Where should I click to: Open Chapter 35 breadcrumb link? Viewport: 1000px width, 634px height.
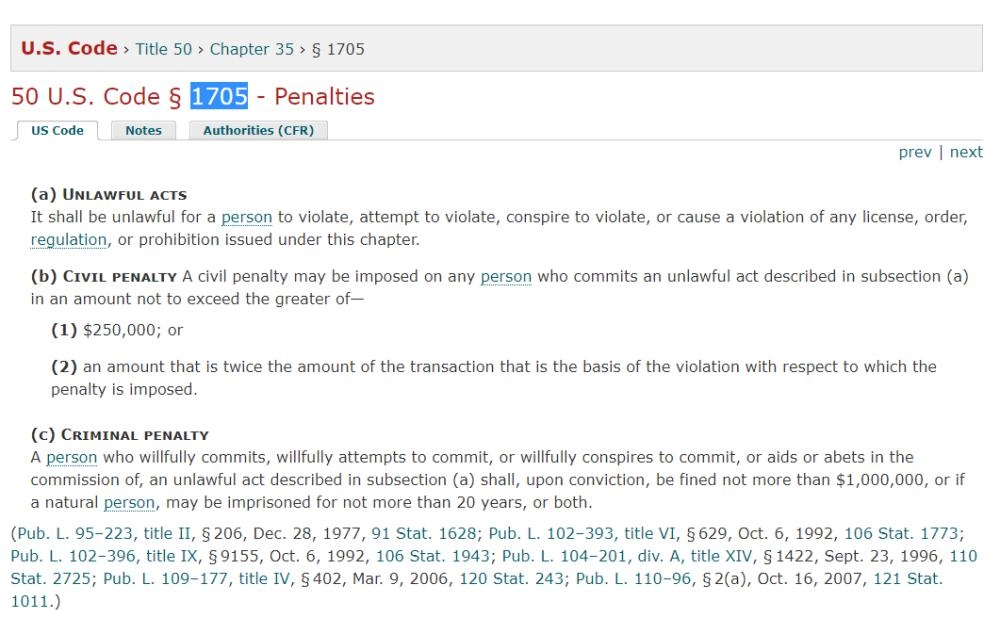click(252, 49)
